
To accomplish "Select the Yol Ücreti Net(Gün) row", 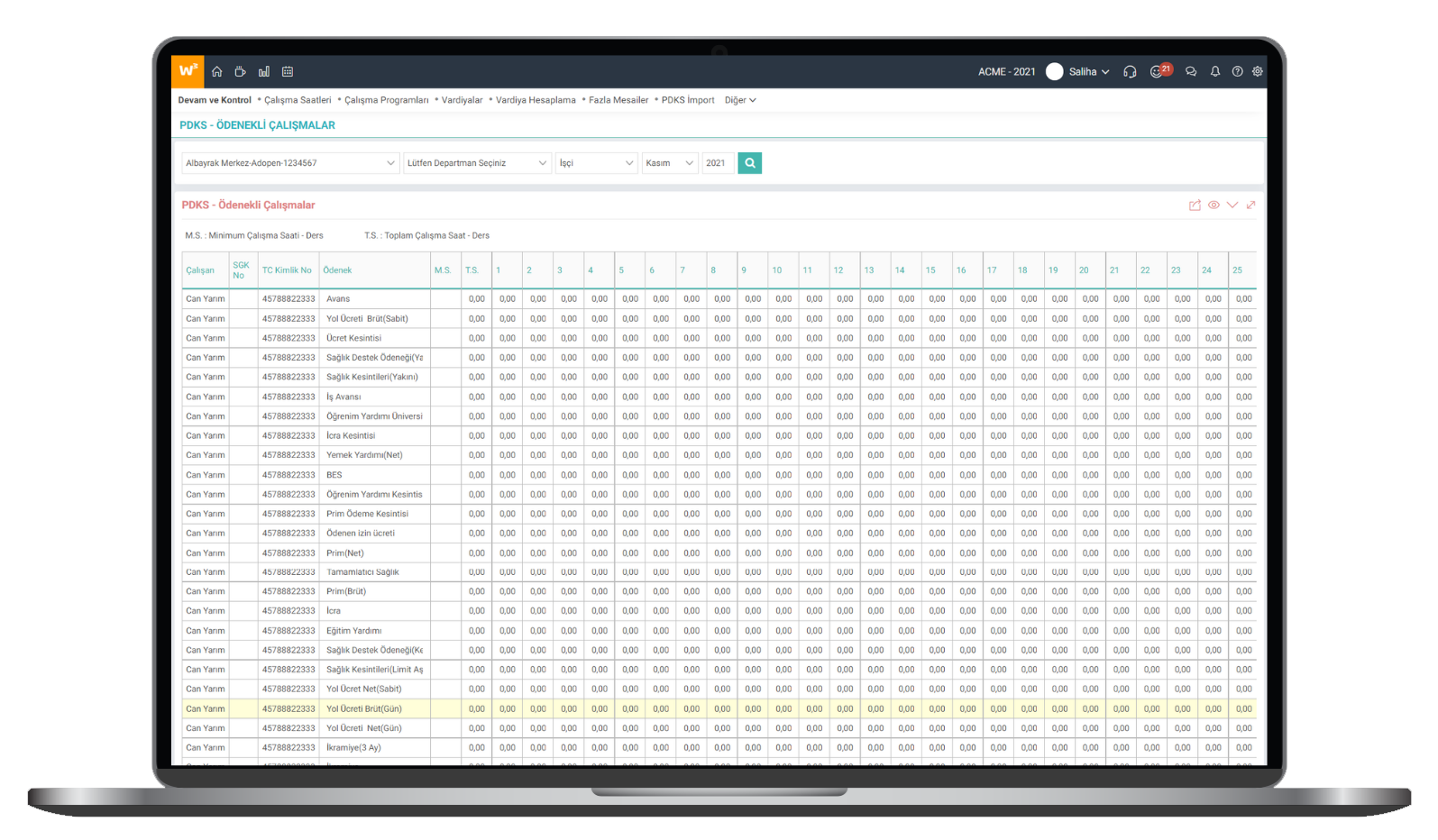I will pos(719,728).
